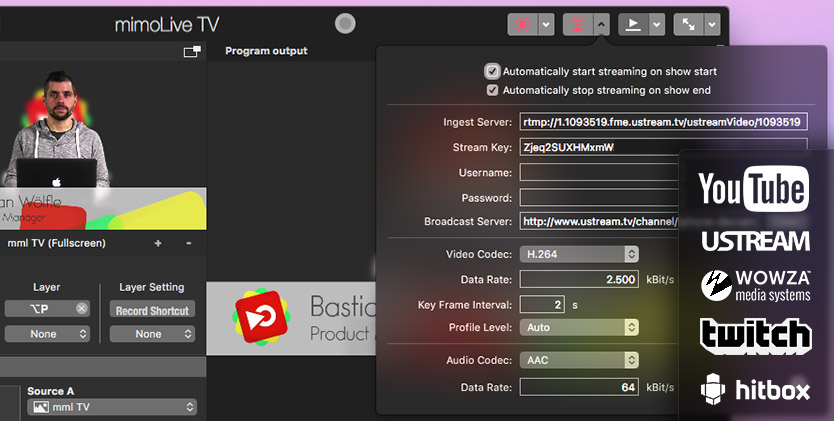Open the Source A mml TV dropdown
This screenshot has height=421, width=834.
112,407
